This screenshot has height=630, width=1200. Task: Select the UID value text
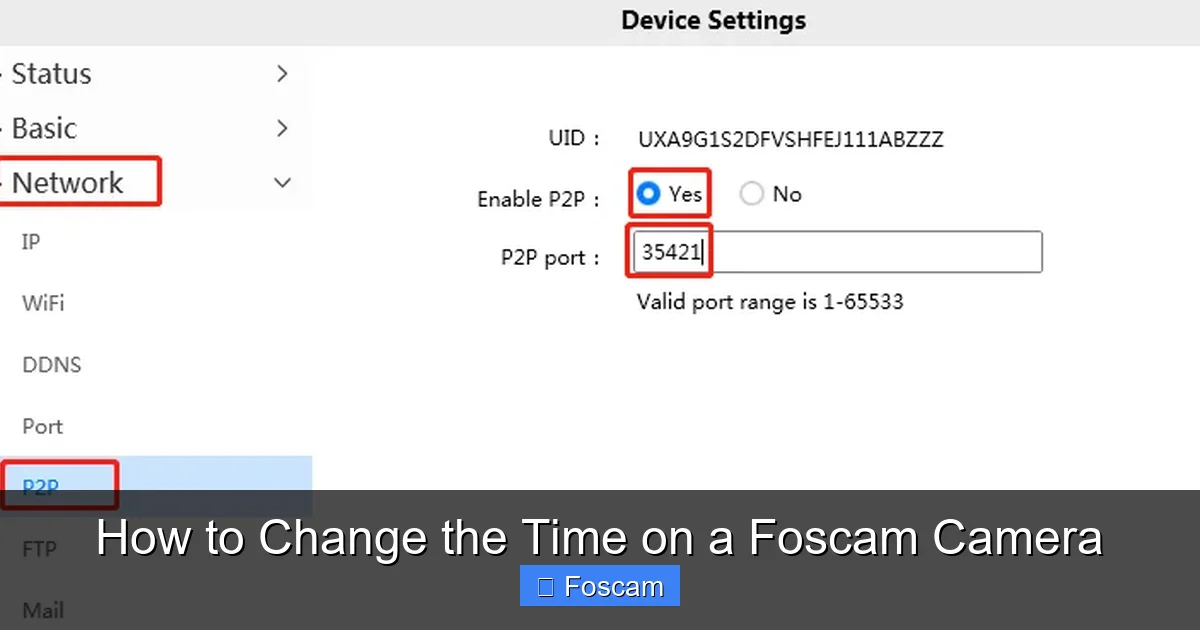coord(789,139)
